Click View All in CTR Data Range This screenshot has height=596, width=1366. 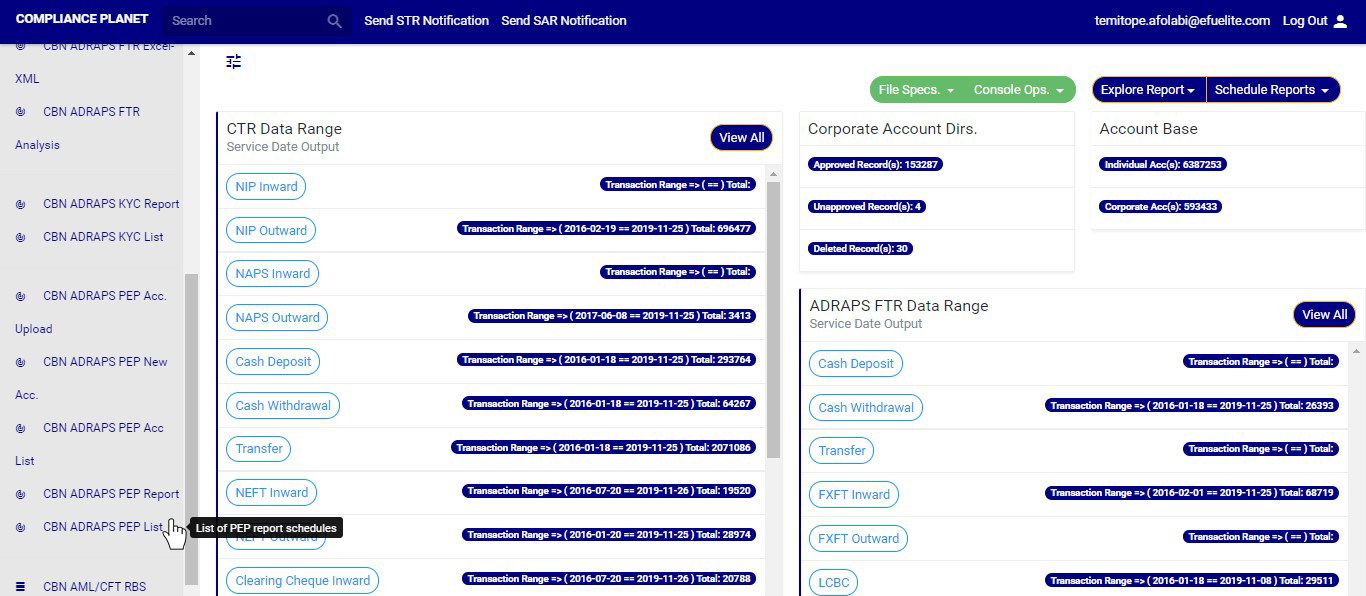(x=741, y=138)
